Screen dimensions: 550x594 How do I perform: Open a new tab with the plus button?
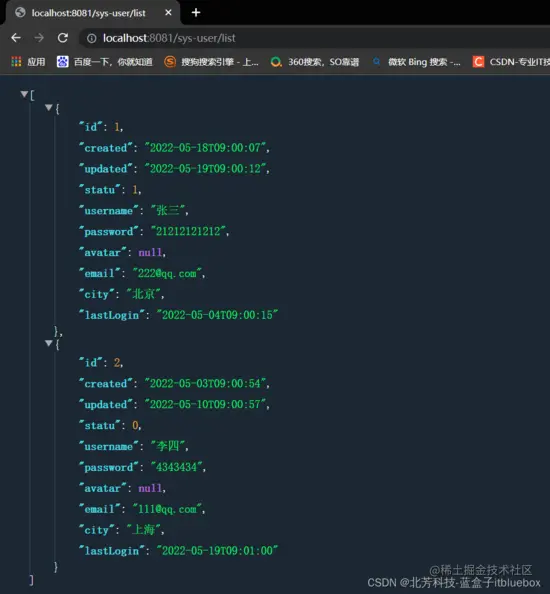[196, 13]
